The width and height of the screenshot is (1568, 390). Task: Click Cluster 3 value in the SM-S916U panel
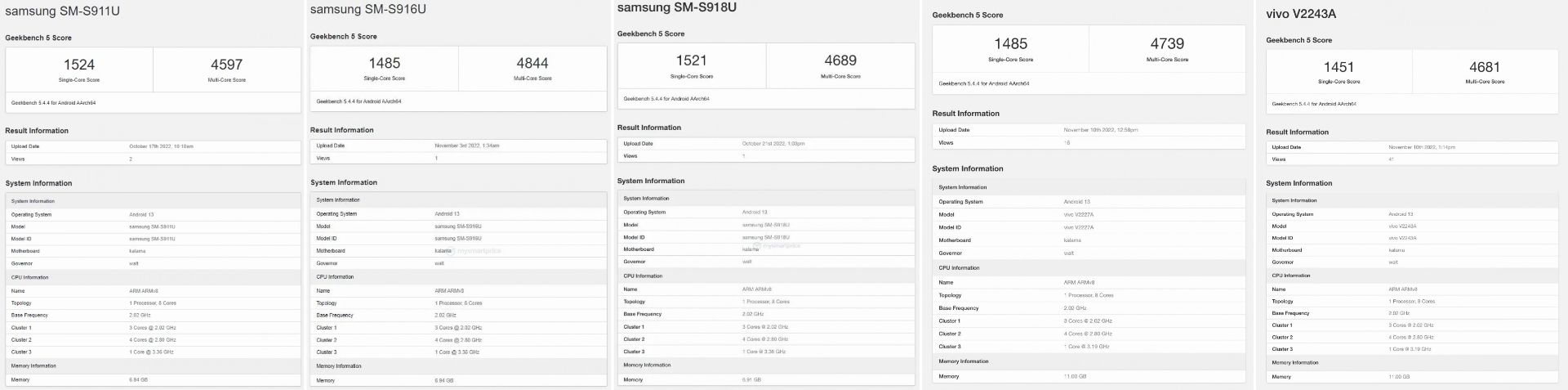457,352
